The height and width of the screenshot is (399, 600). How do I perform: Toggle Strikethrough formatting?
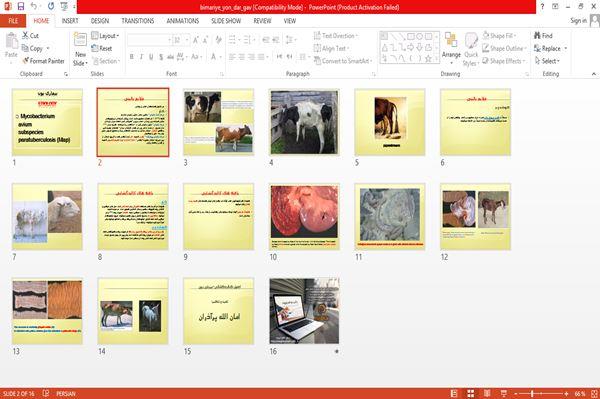(x=170, y=57)
